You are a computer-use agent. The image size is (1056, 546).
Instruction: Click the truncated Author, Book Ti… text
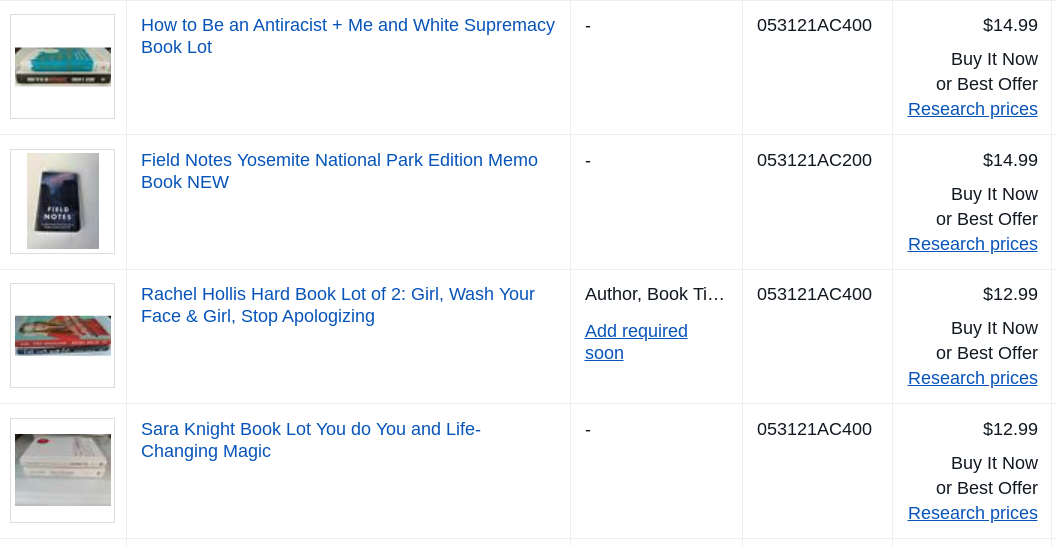[x=655, y=294]
